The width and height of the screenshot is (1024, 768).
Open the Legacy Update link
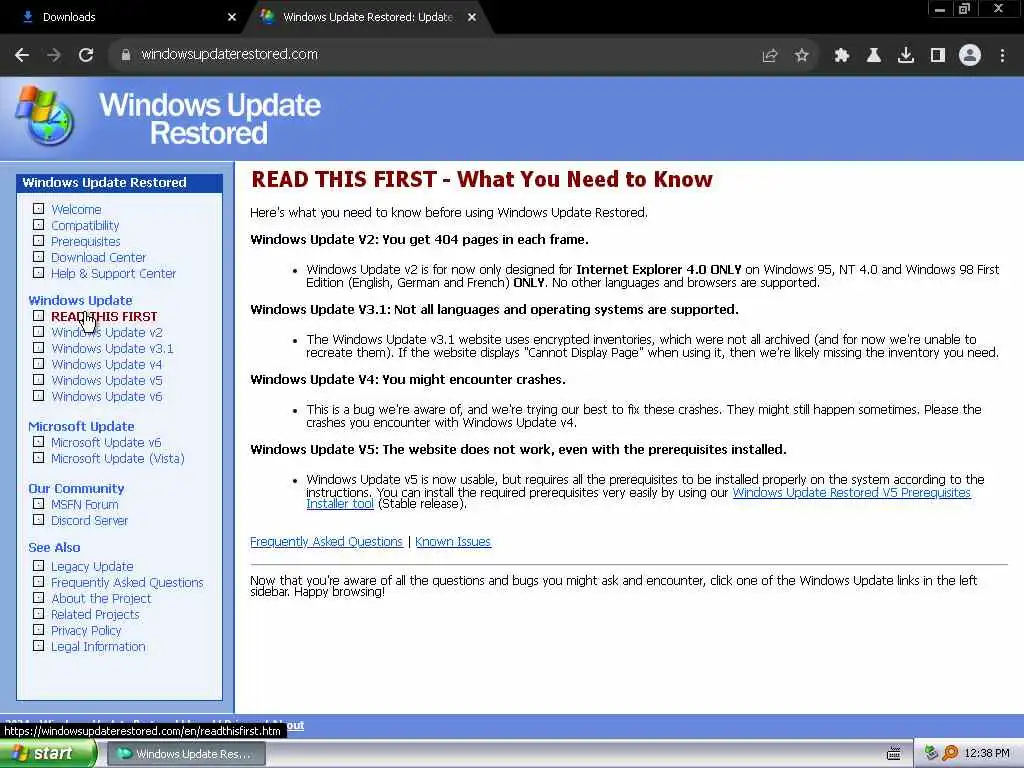coord(92,566)
